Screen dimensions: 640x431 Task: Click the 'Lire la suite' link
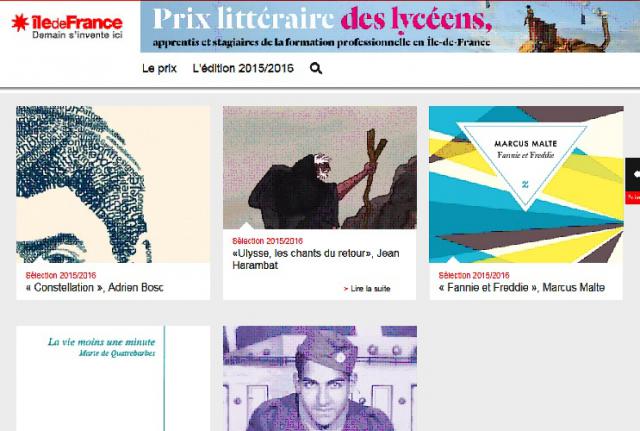[367, 289]
